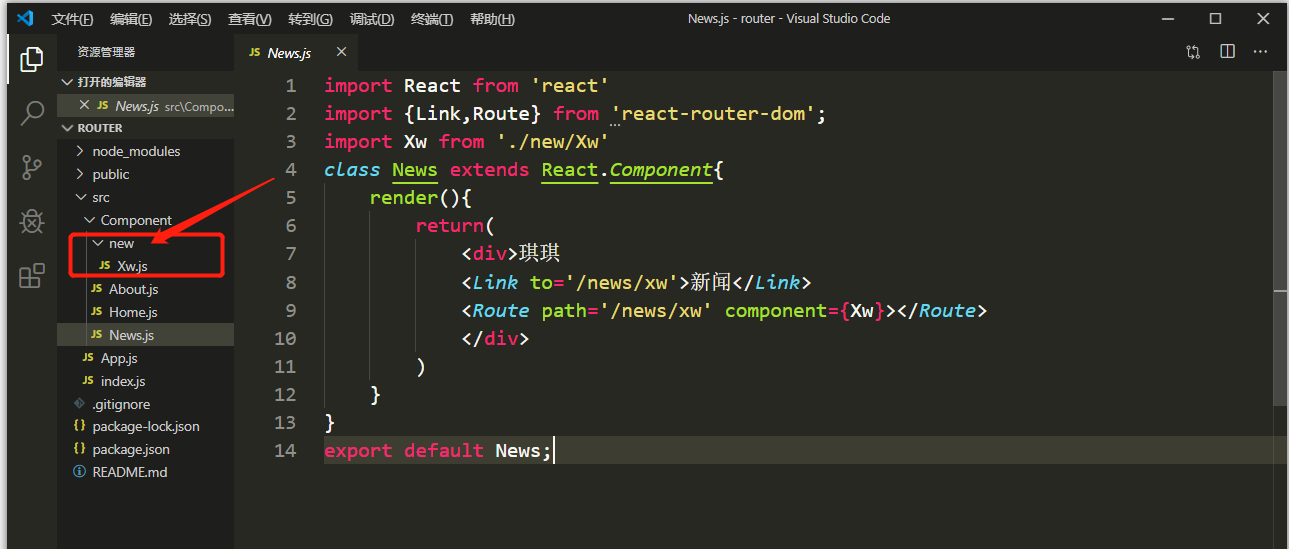Open the 终端(T) menu

pyautogui.click(x=432, y=19)
